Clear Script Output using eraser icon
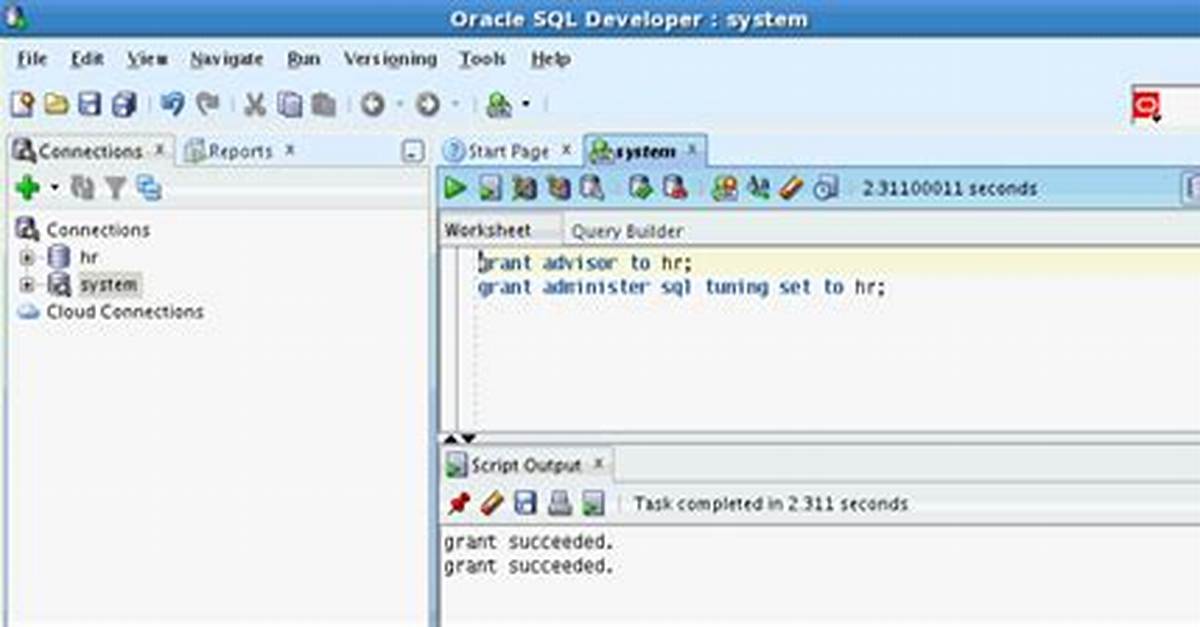 (x=491, y=503)
